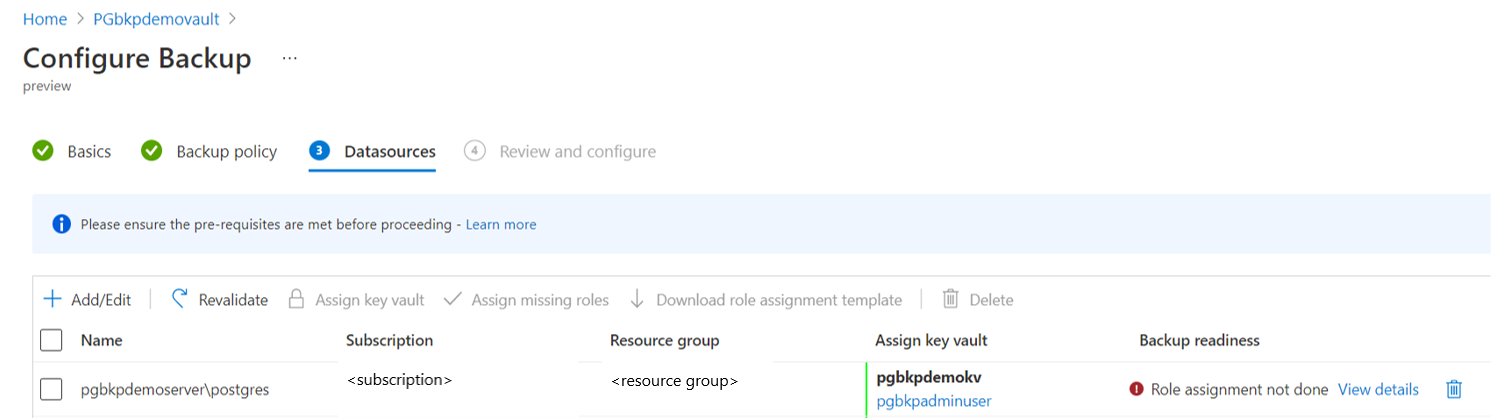
Task: Click the Assign key vault lock icon
Action: 295,299
